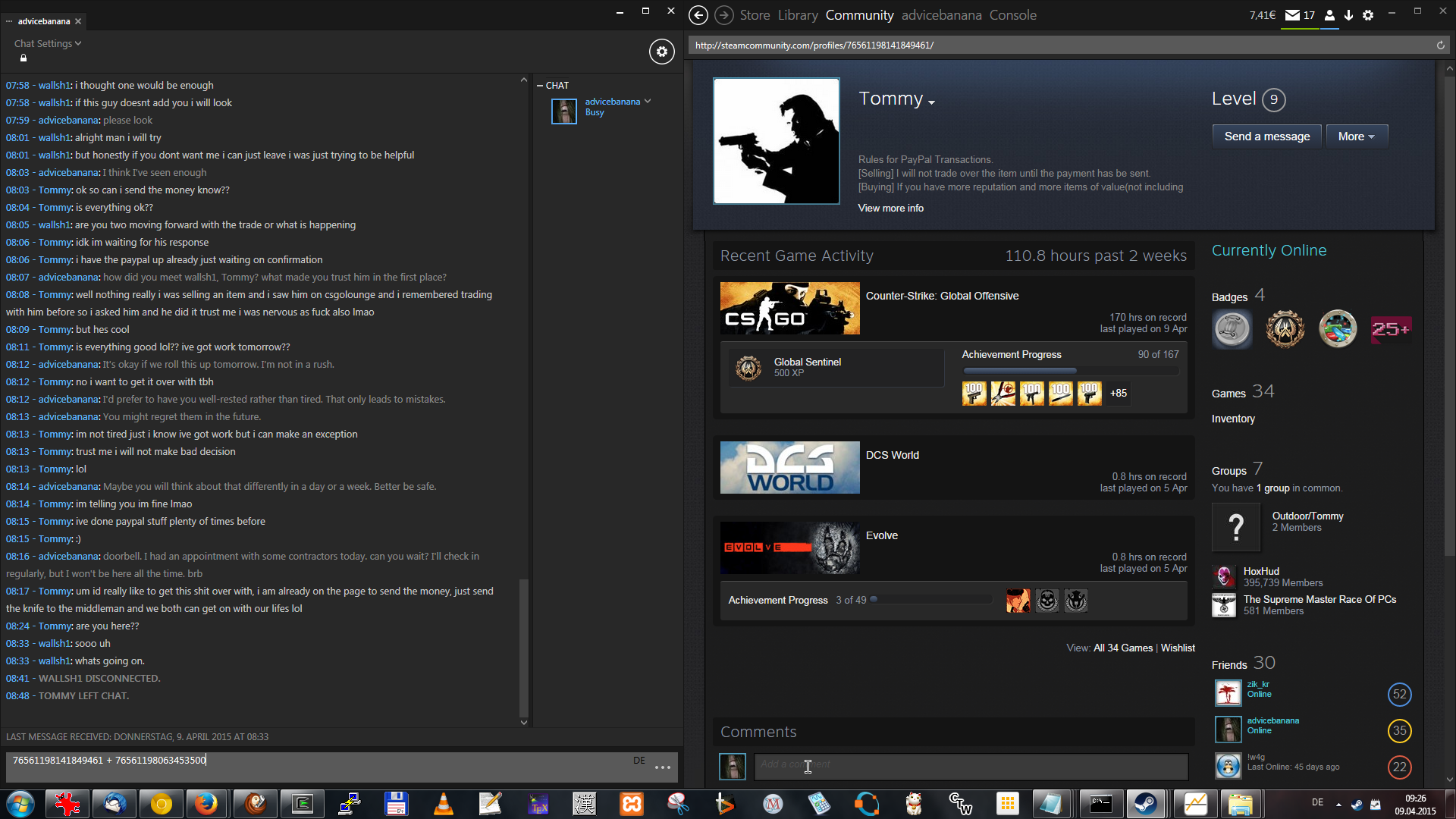Open the friends list person icon
This screenshot has width=1456, height=819.
(1329, 15)
